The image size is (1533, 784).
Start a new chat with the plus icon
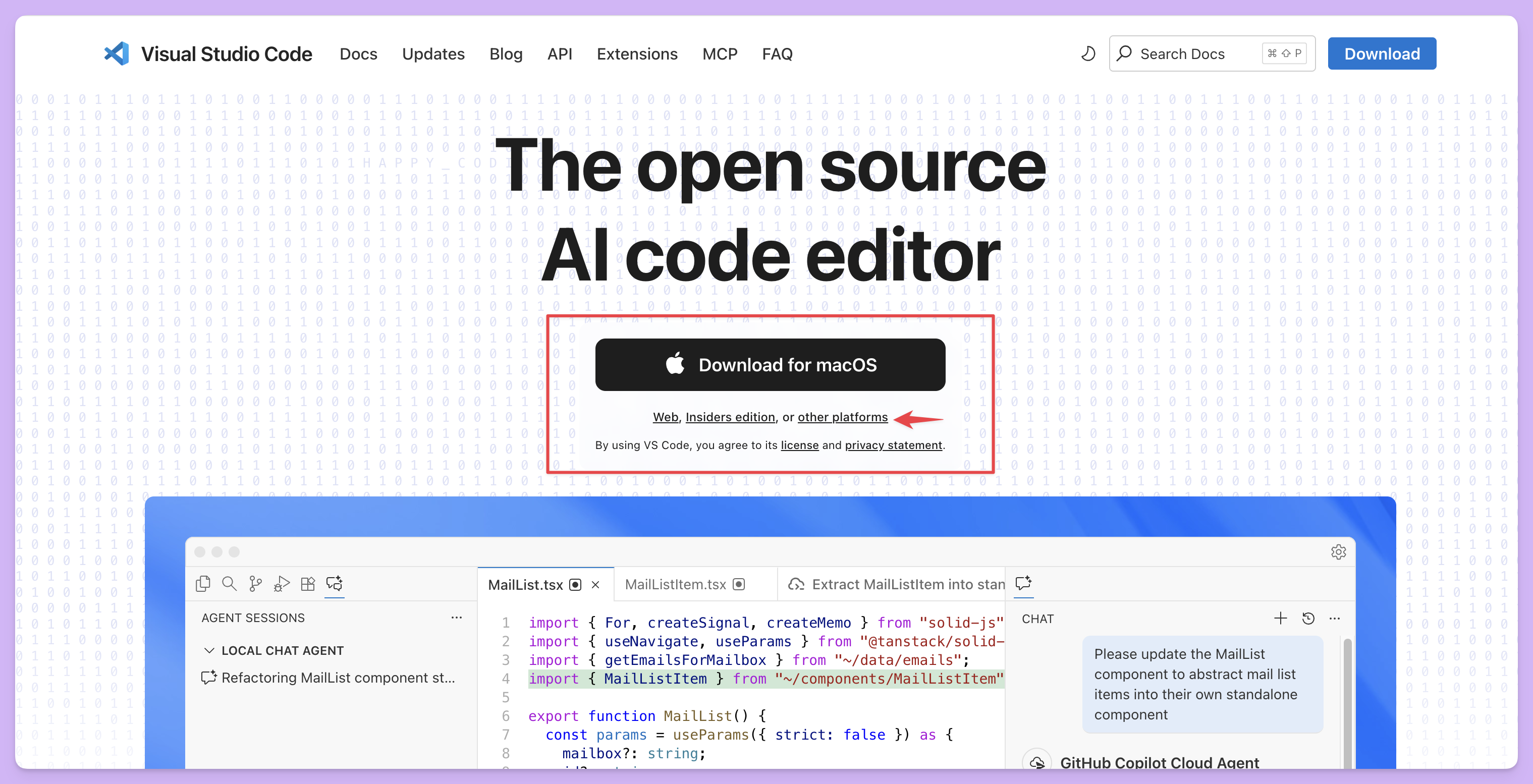click(1281, 618)
